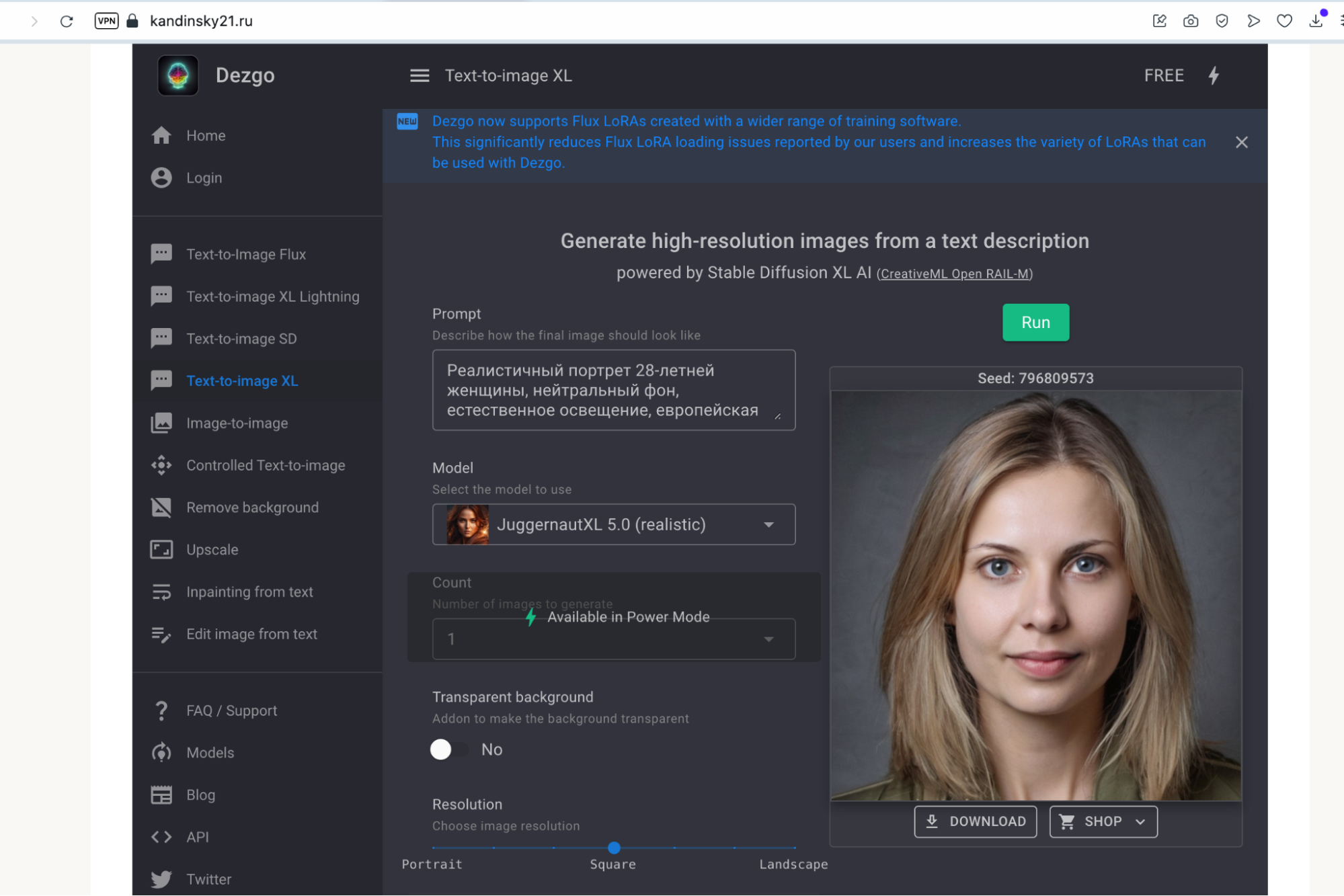Click the VPN badge in address bar

pyautogui.click(x=106, y=21)
